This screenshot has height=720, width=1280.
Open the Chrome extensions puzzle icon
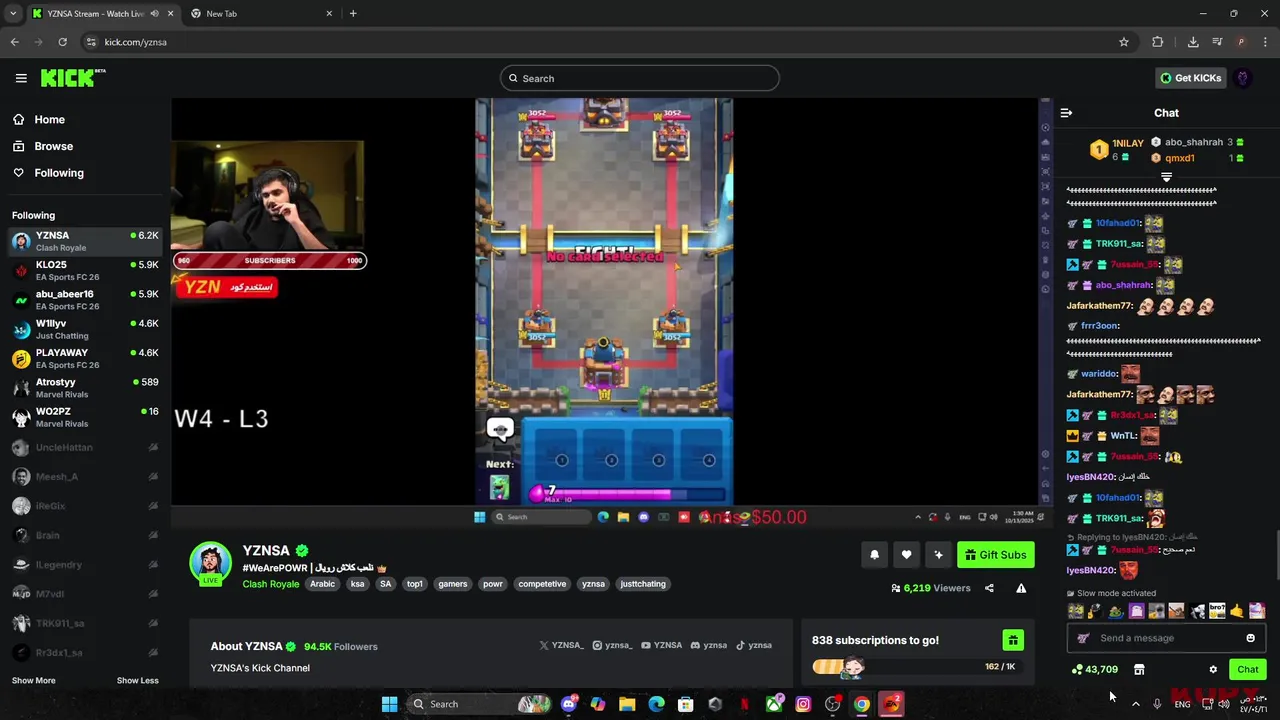tap(1158, 42)
